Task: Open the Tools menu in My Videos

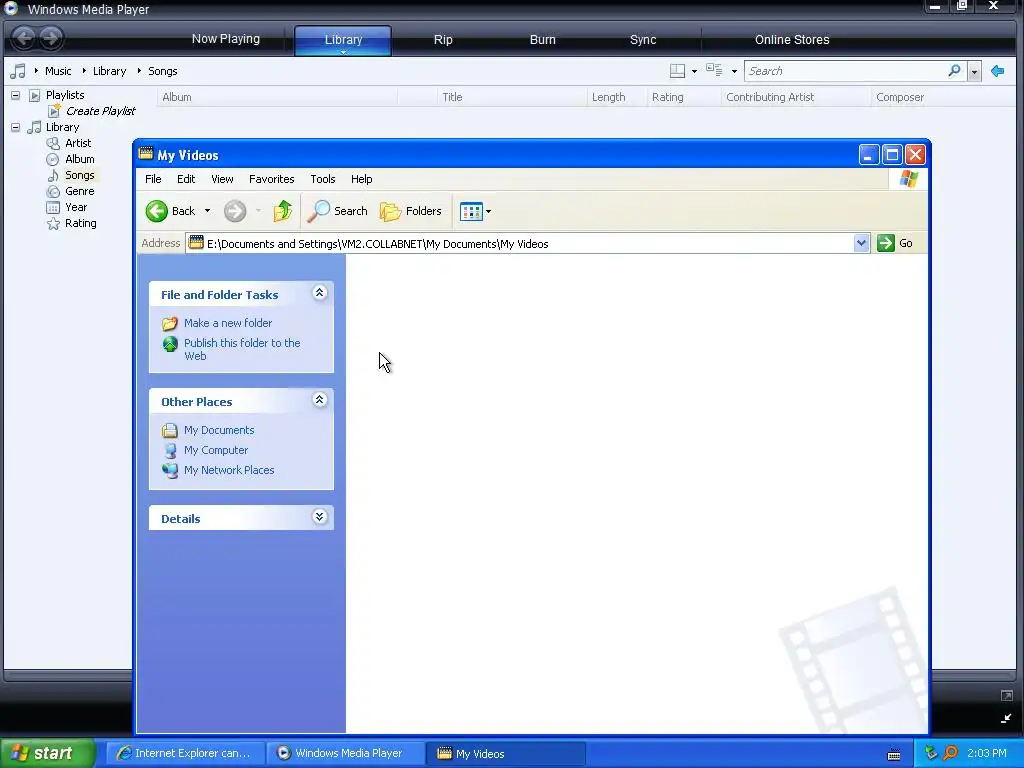Action: (323, 179)
